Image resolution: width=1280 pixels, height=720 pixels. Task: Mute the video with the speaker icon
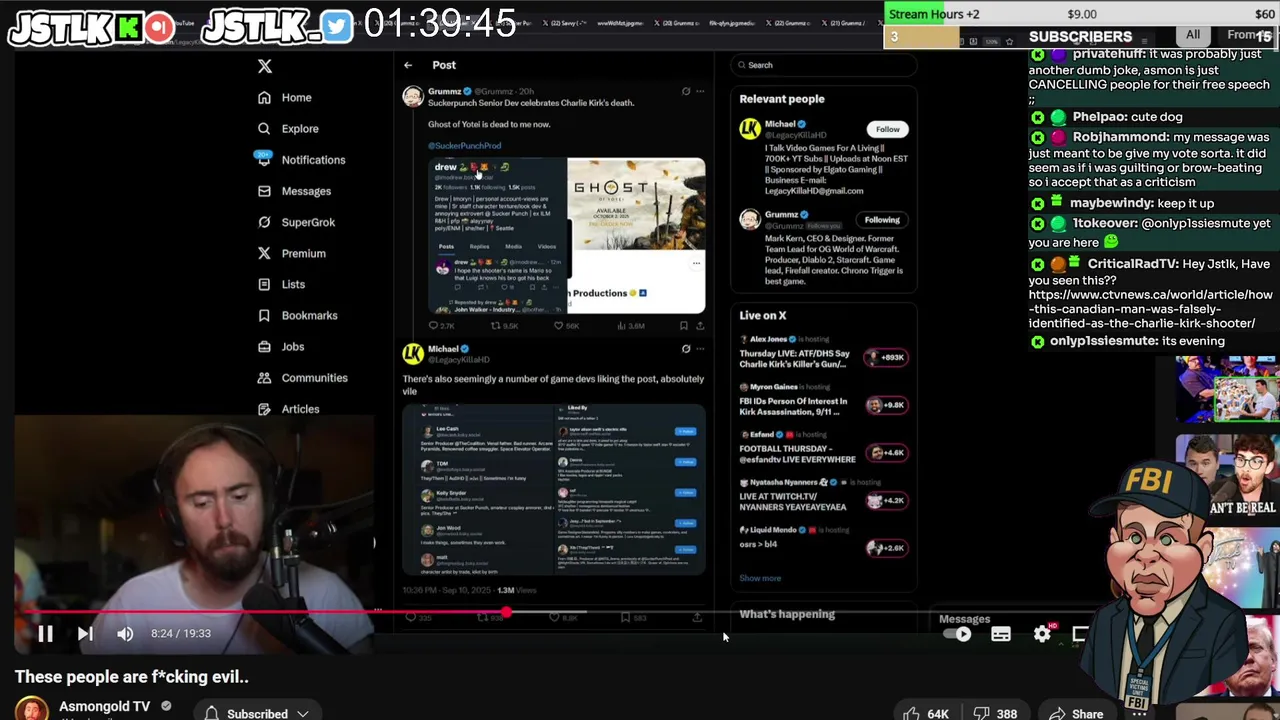pos(125,633)
